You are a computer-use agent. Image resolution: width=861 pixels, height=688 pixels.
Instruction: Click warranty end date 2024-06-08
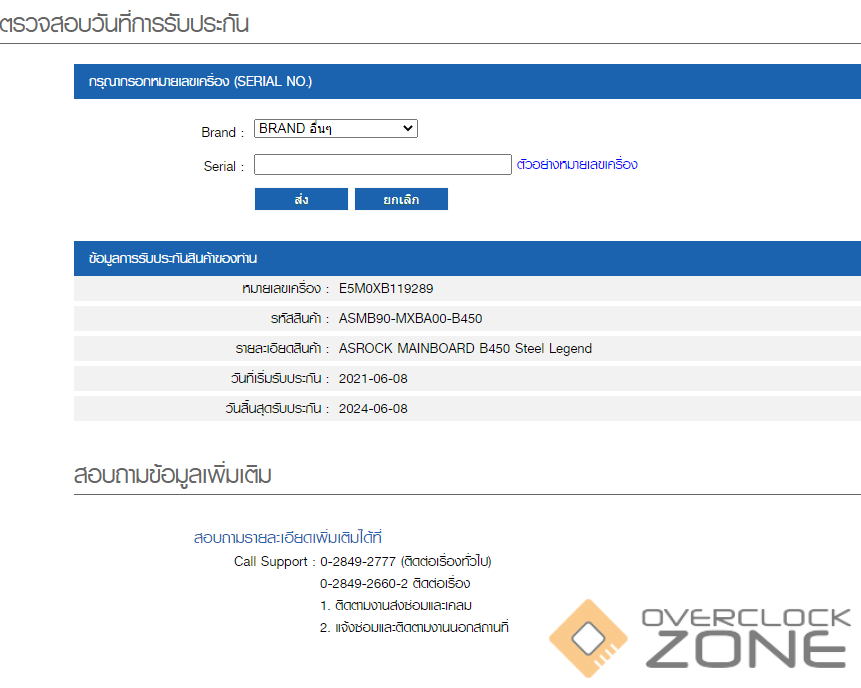[x=373, y=409]
